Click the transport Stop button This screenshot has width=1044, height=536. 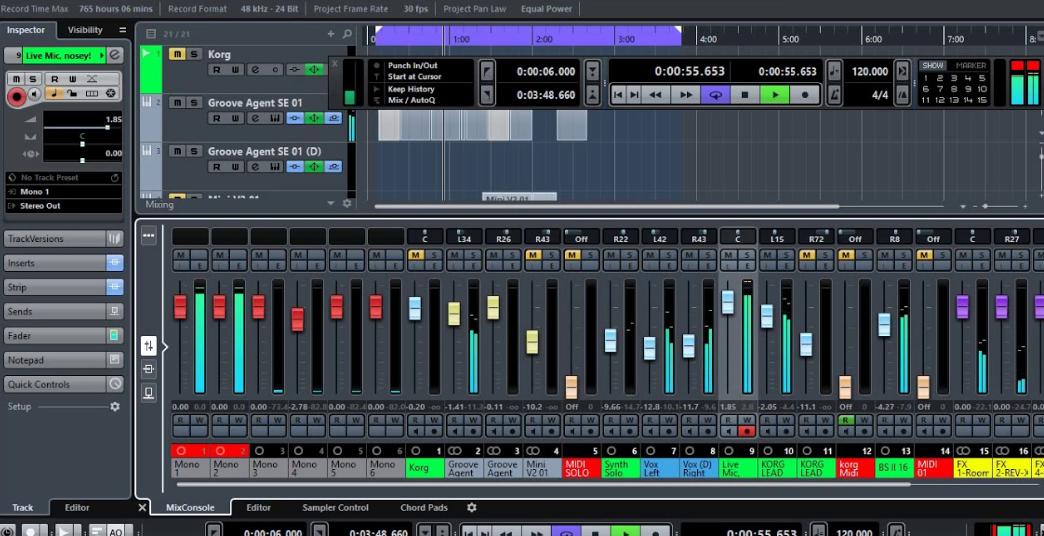coord(744,95)
